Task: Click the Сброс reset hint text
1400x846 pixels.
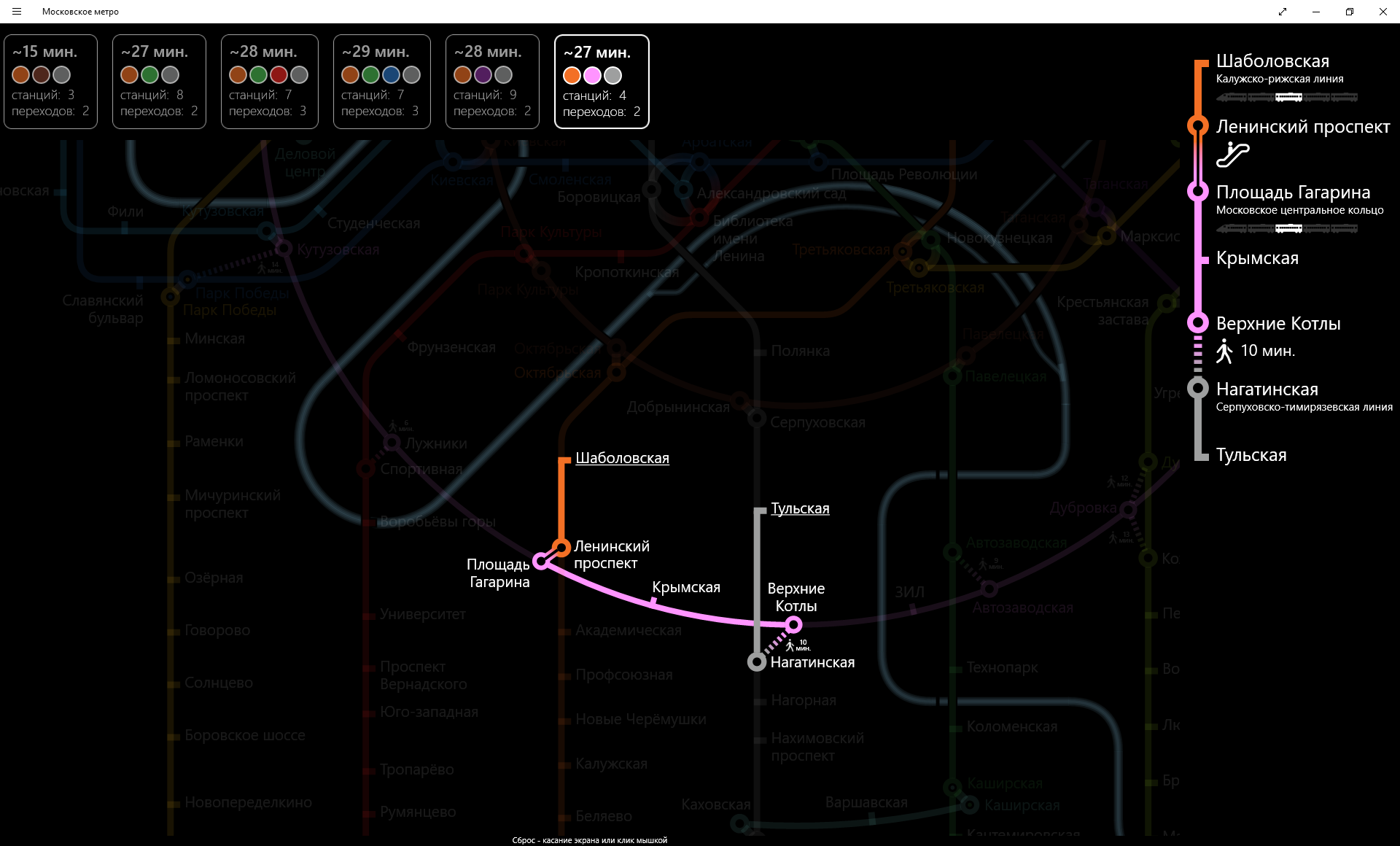Action: (589, 840)
